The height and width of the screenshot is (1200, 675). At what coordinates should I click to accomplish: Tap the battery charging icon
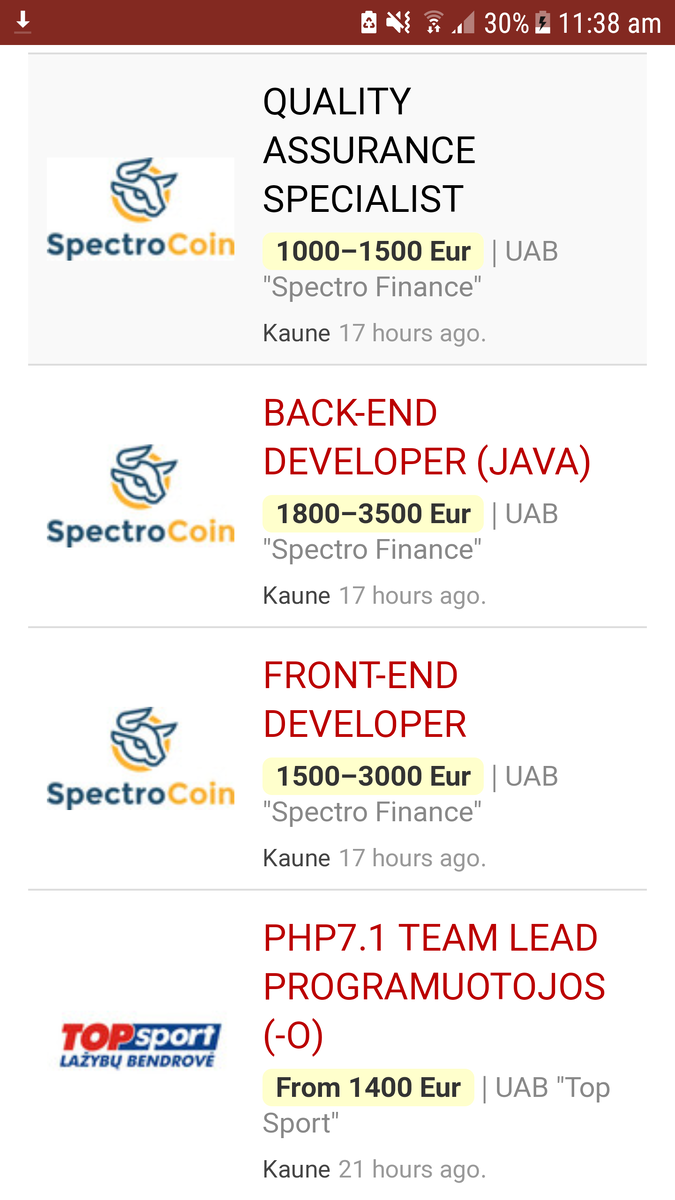[x=543, y=22]
